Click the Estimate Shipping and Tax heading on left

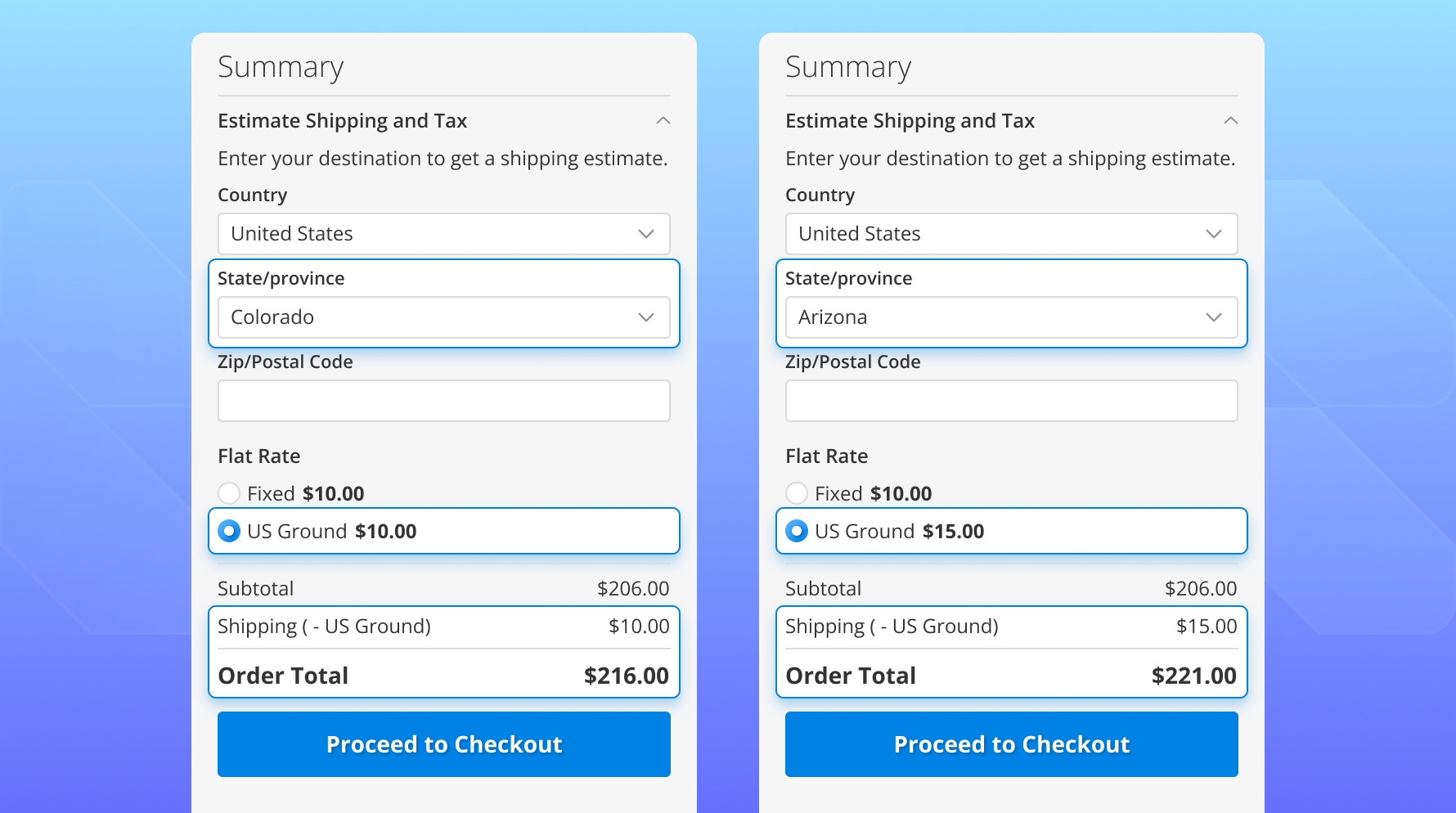(x=342, y=121)
